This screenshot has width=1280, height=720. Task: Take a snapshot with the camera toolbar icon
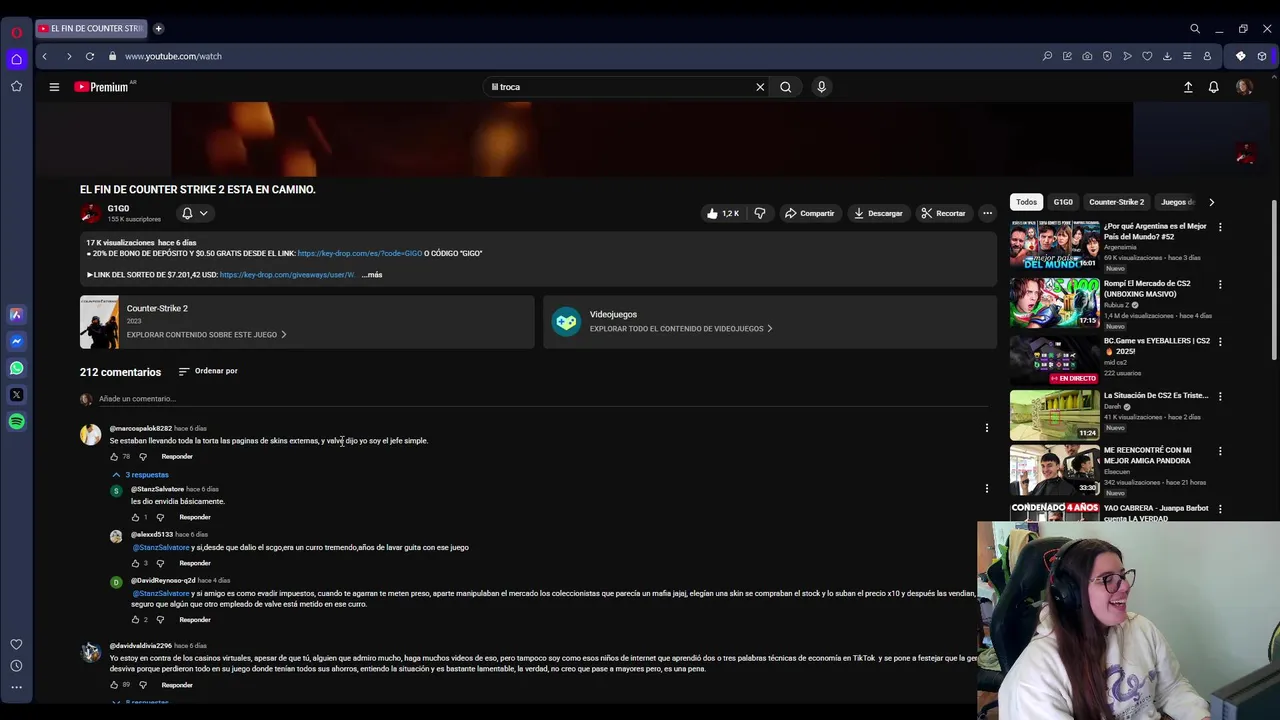pyautogui.click(x=1087, y=56)
